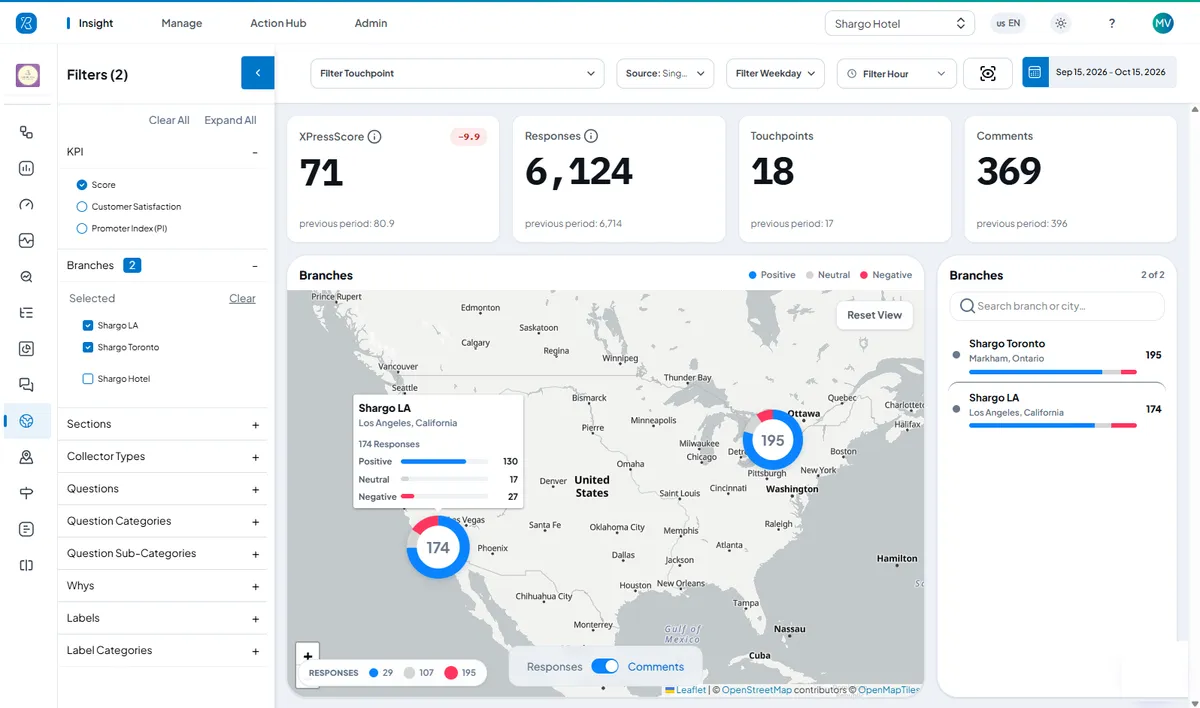This screenshot has width=1200, height=708.
Task: Open the us EN language selector
Action: 1008,23
